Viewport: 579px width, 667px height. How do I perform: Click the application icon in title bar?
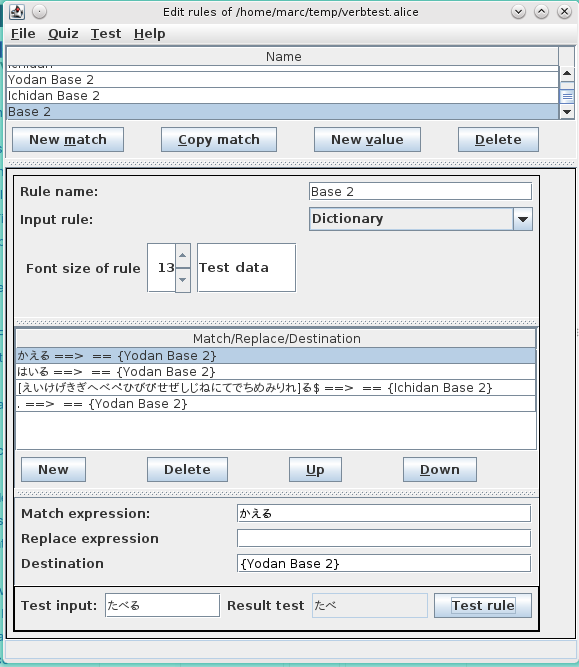pos(17,12)
